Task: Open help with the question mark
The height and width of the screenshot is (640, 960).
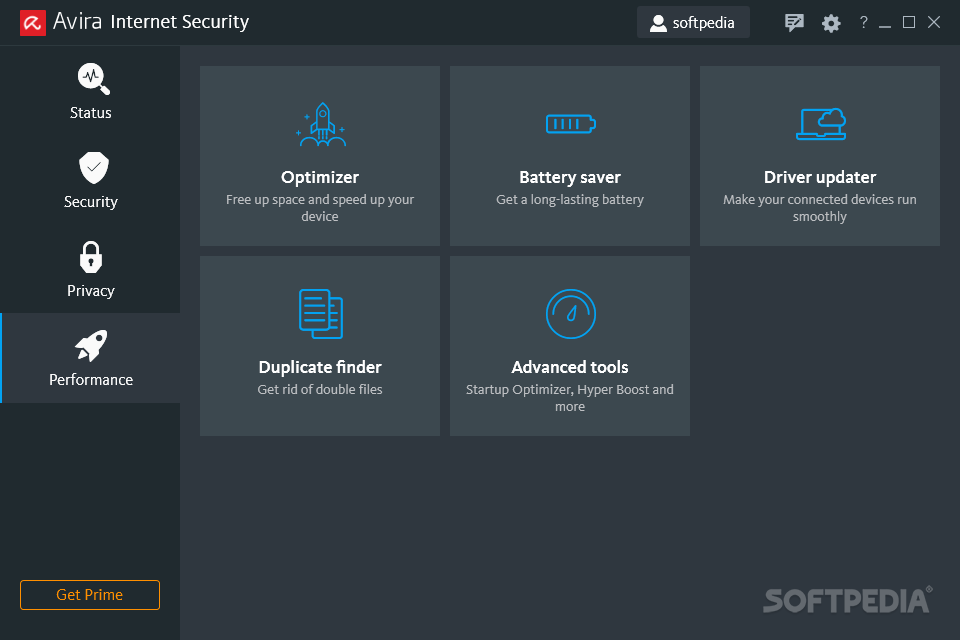Action: (863, 22)
